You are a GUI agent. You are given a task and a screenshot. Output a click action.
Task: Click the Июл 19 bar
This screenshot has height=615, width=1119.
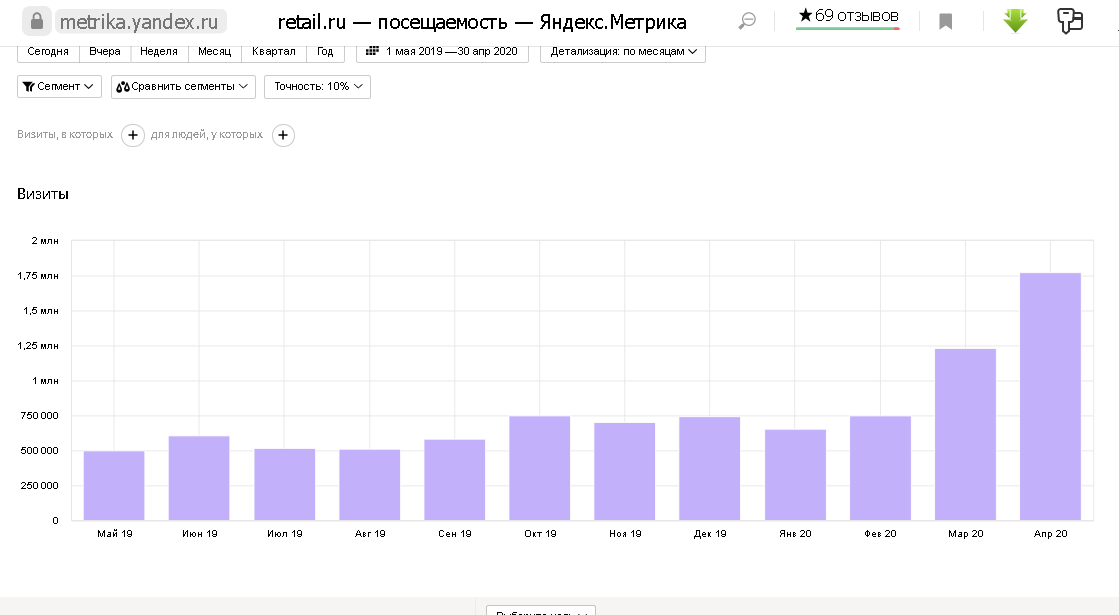point(285,484)
